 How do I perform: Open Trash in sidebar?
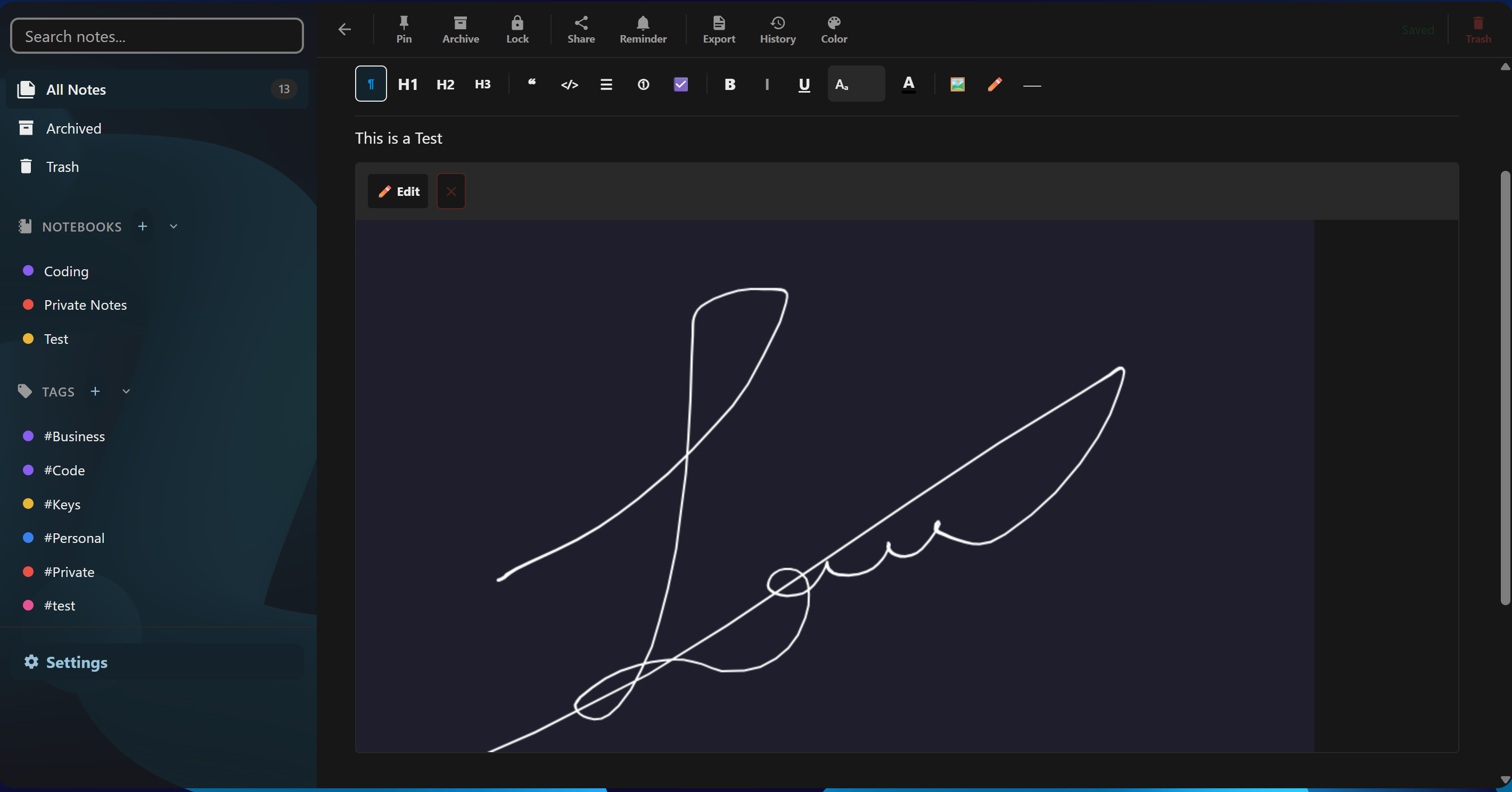coord(157,167)
